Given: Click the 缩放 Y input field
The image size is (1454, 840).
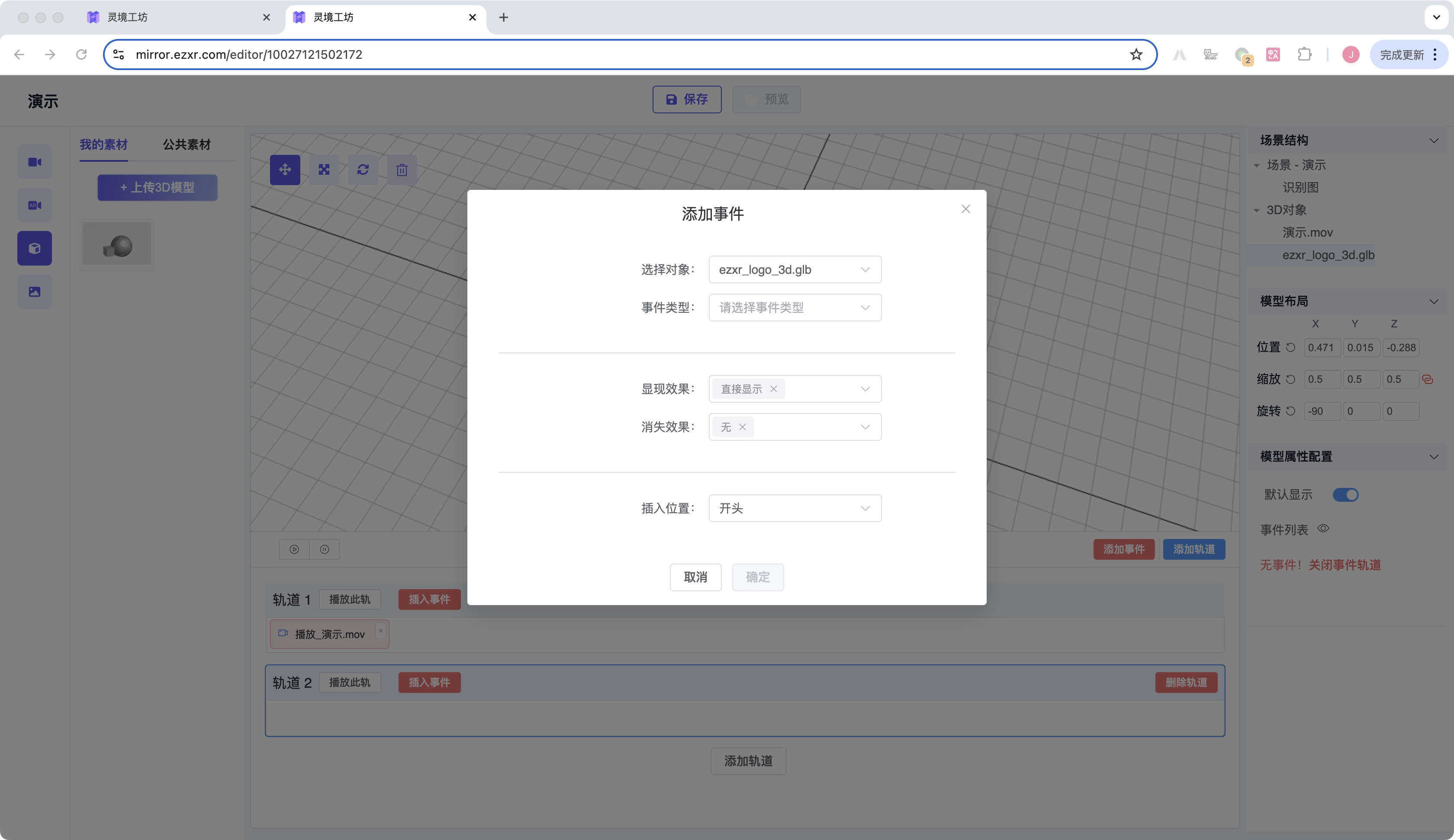Looking at the screenshot, I should pyautogui.click(x=1361, y=380).
